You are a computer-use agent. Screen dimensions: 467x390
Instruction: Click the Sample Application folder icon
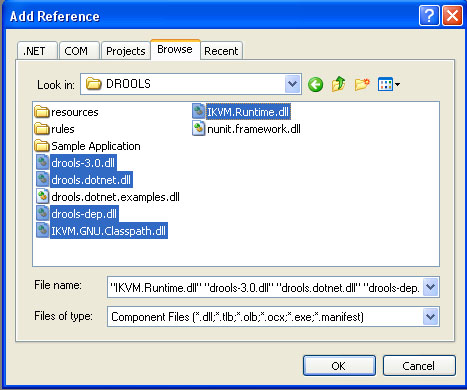(42, 146)
